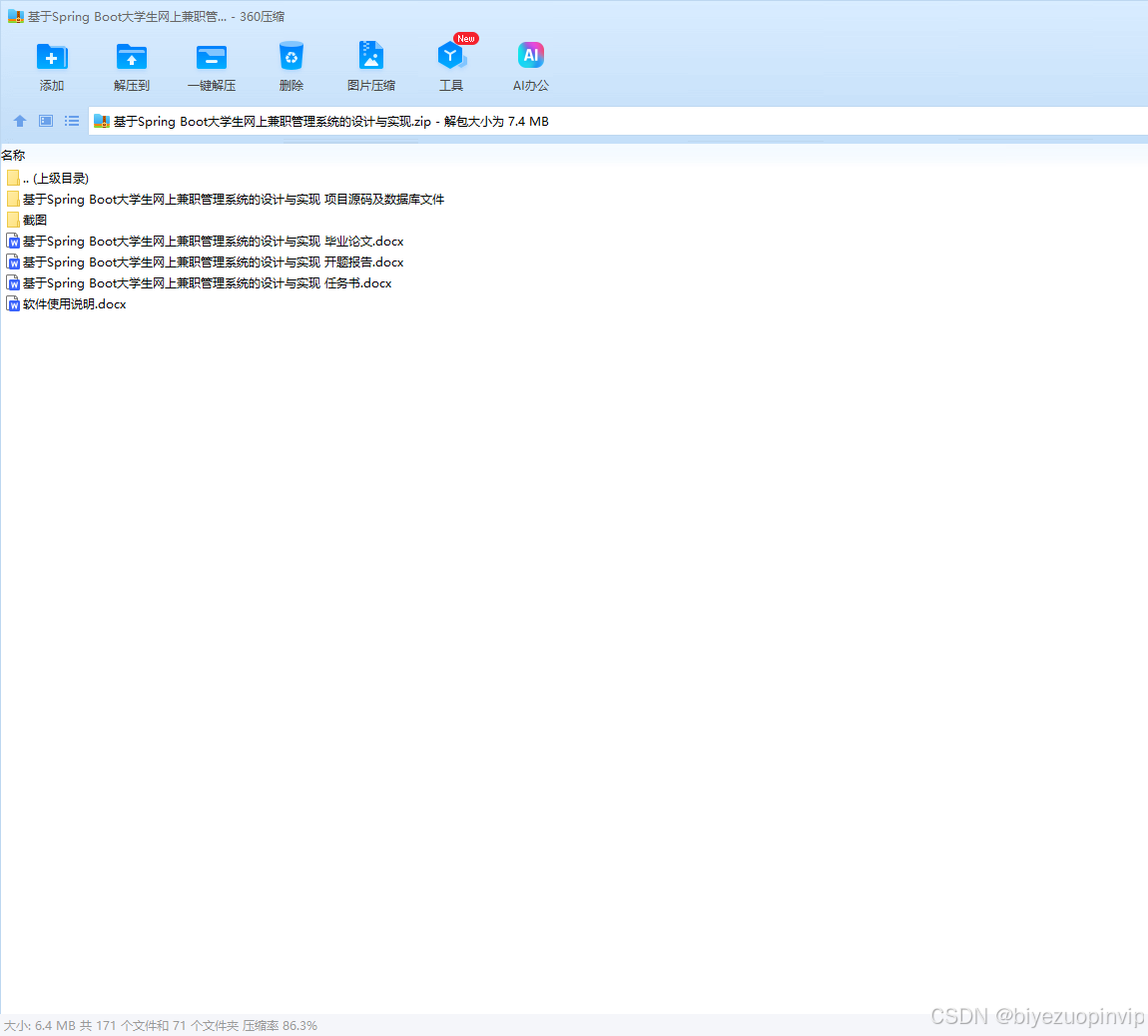Switch to the list view icon
The image size is (1148, 1036).
click(x=72, y=121)
